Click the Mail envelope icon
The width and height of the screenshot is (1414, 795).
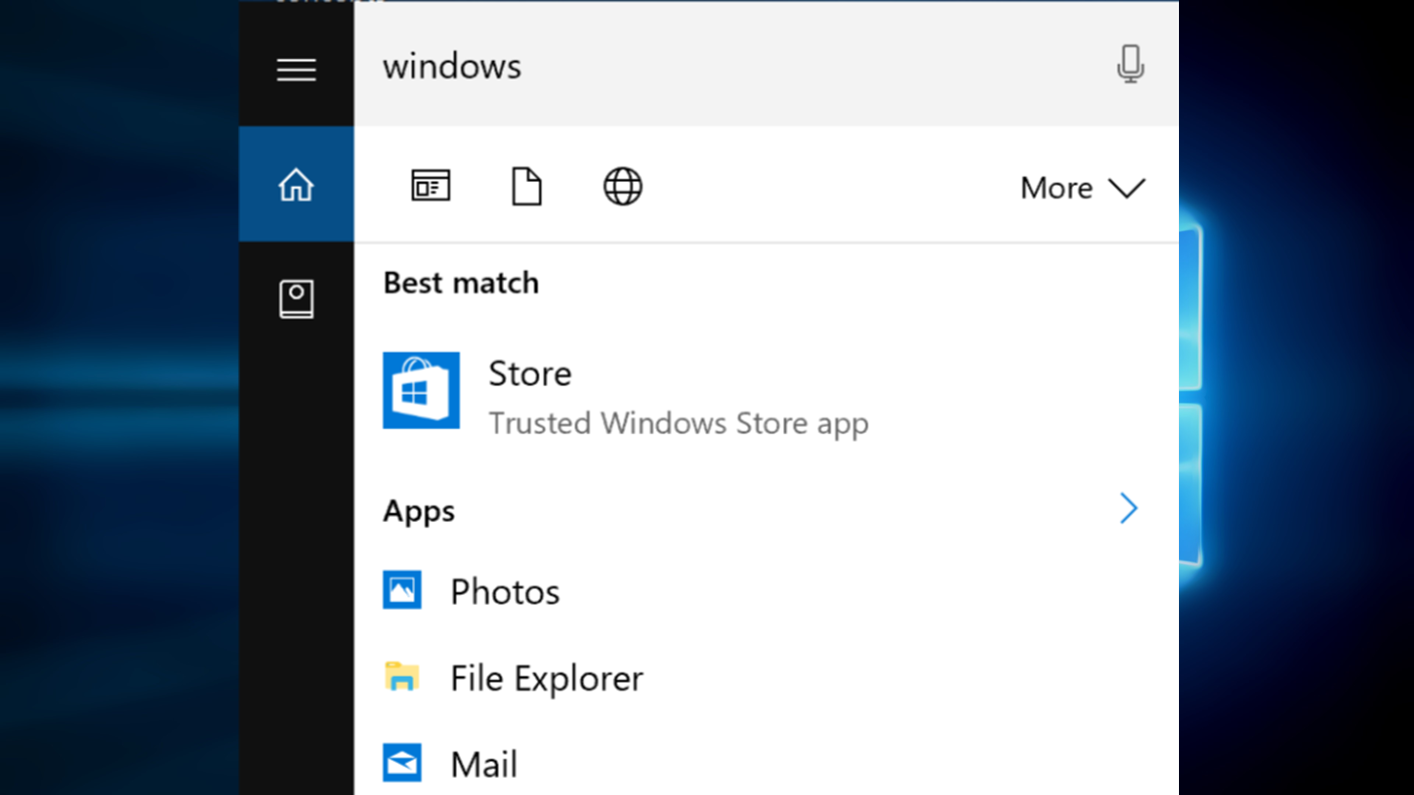point(402,763)
